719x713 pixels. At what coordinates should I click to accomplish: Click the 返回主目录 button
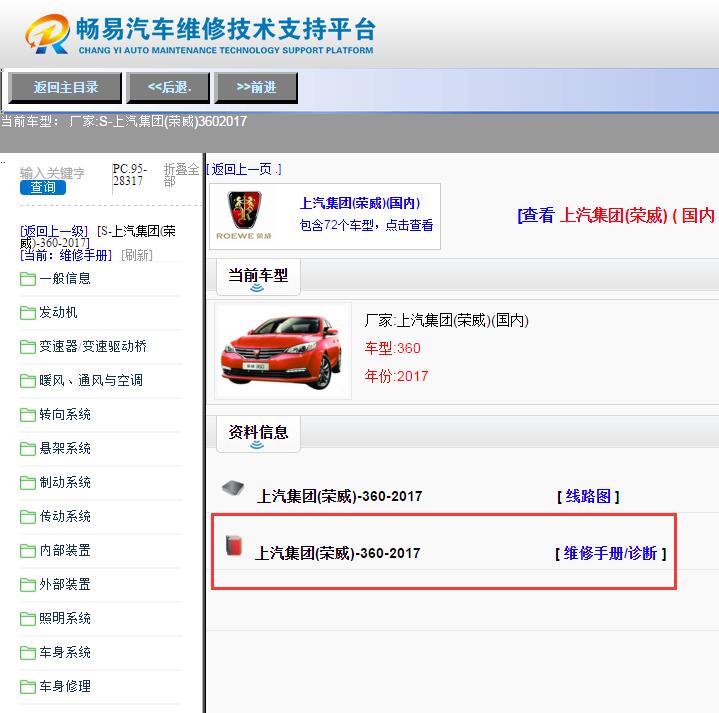(65, 87)
